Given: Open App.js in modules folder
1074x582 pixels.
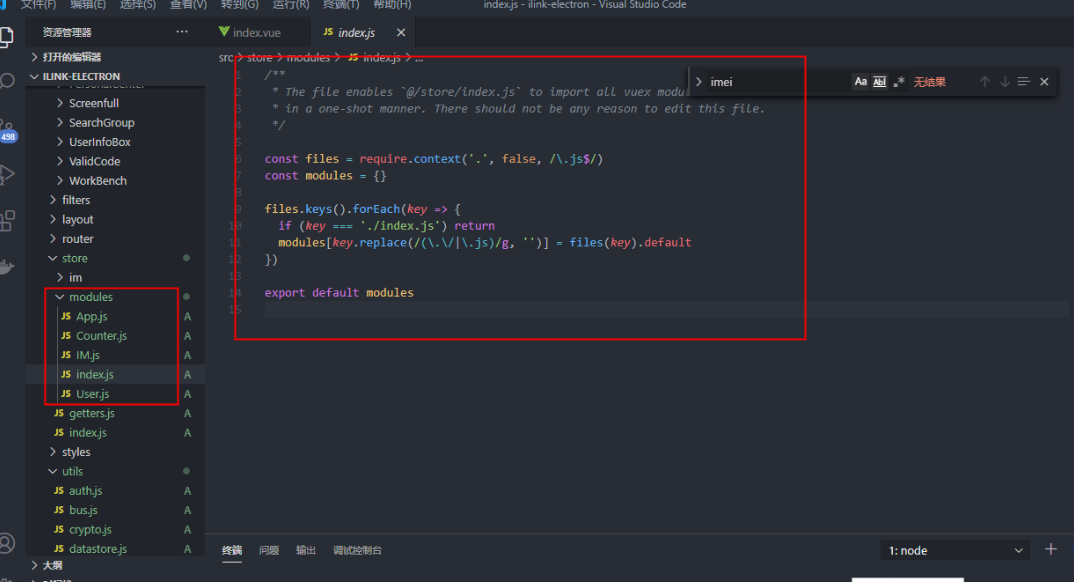Looking at the screenshot, I should coord(115,316).
